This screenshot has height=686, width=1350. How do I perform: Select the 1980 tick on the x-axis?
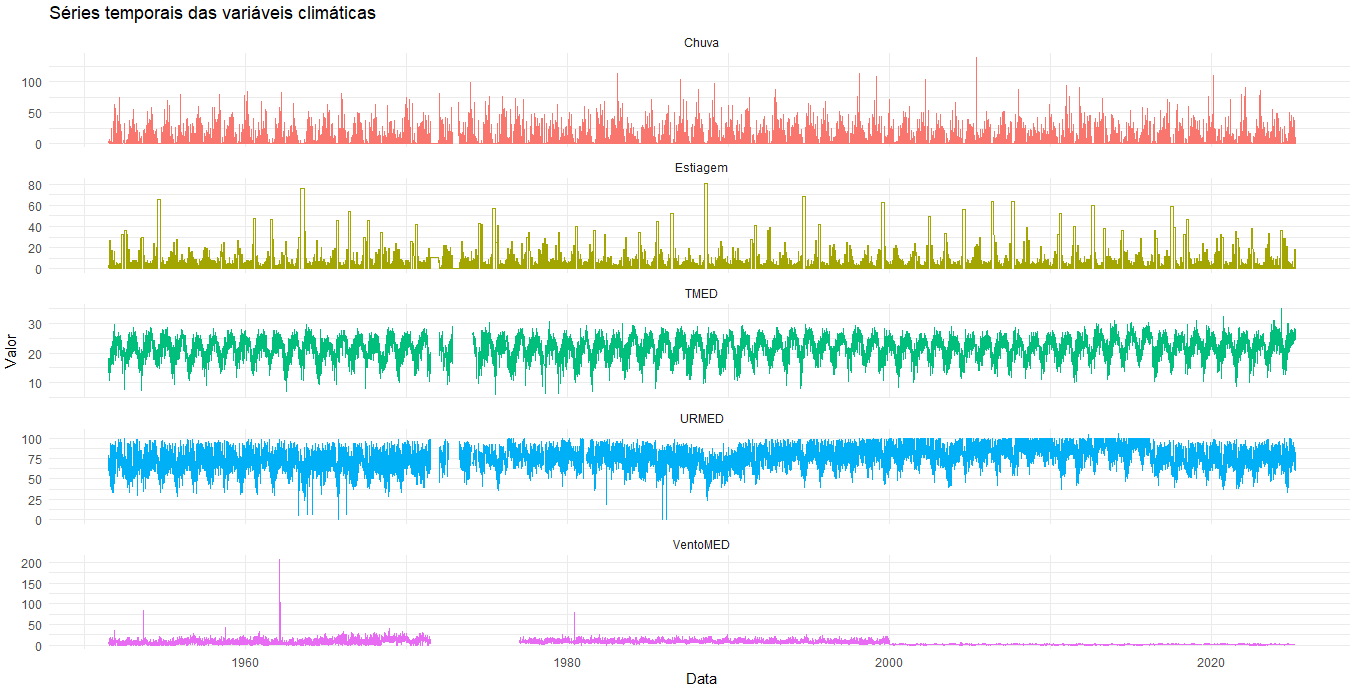(567, 662)
